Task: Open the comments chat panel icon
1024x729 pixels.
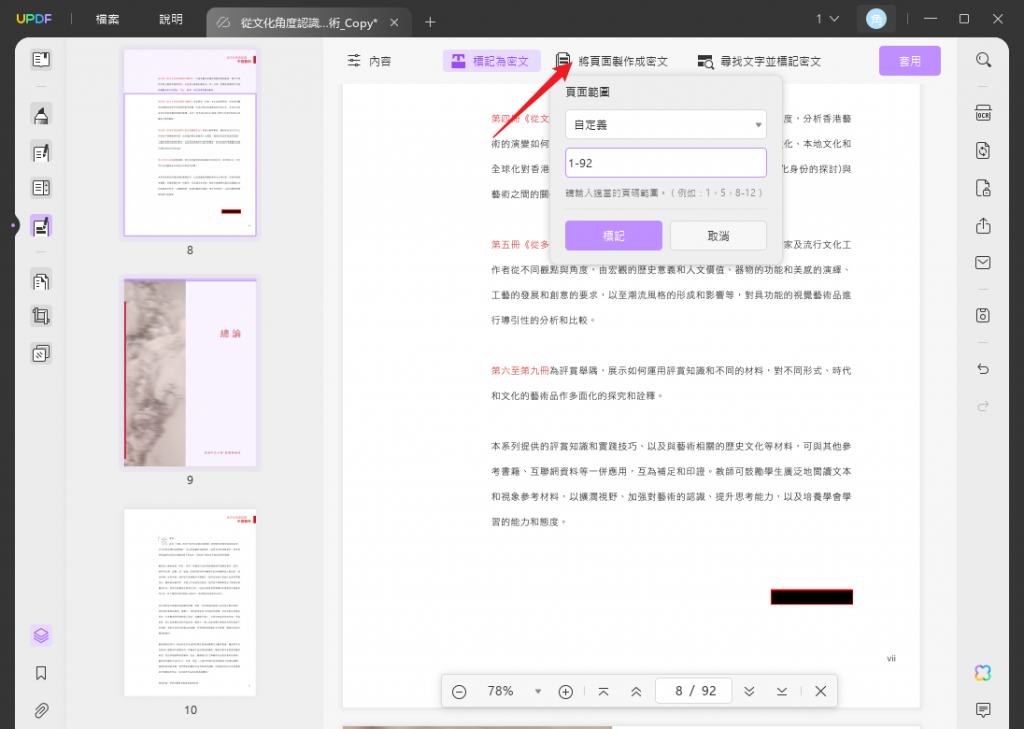Action: coord(983,709)
